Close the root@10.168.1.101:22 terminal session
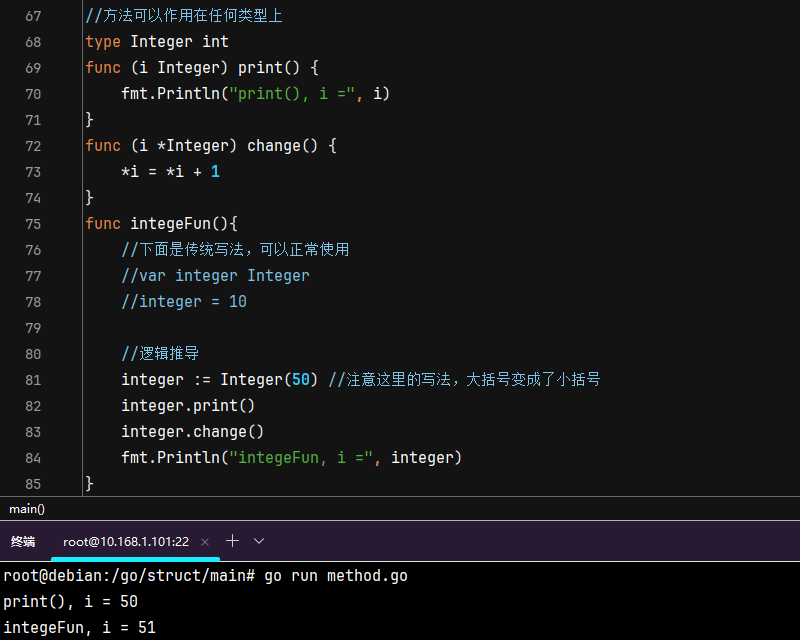Screen dimensions: 800x640 pyautogui.click(x=205, y=541)
